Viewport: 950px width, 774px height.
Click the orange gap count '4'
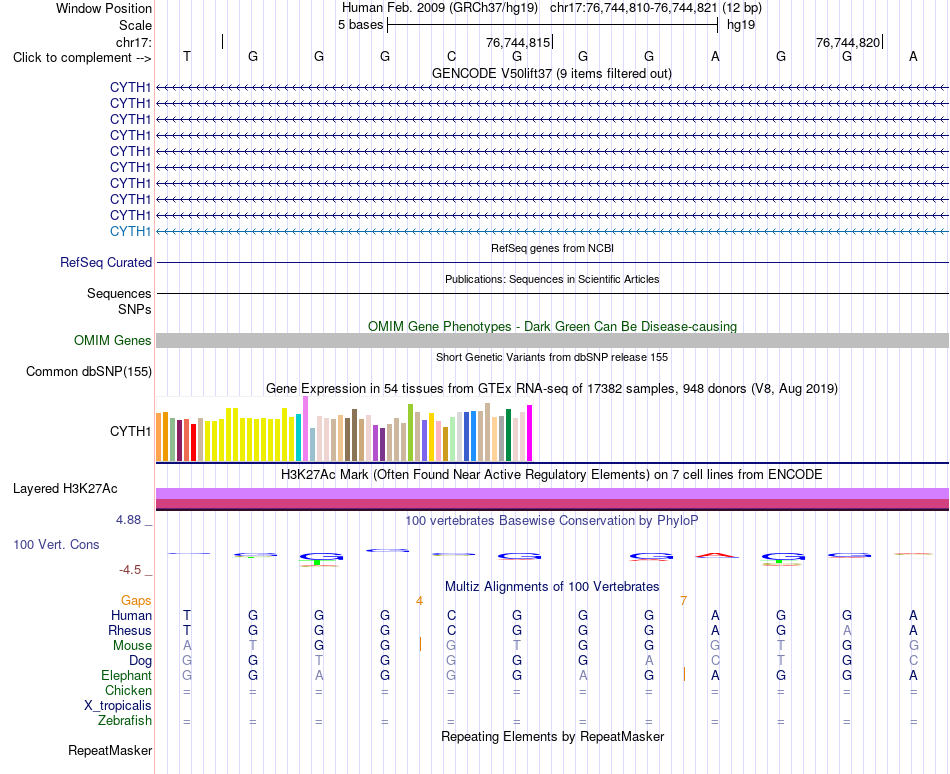(419, 601)
